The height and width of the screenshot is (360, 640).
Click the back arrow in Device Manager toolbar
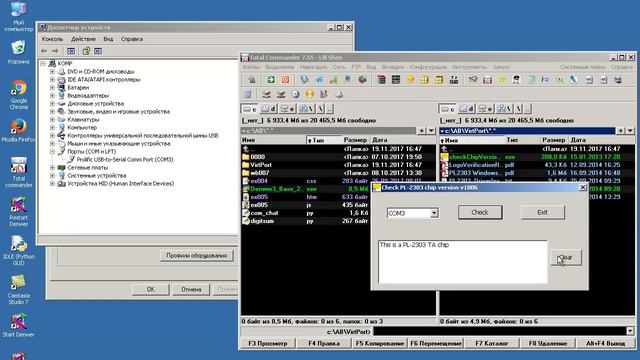tap(44, 51)
